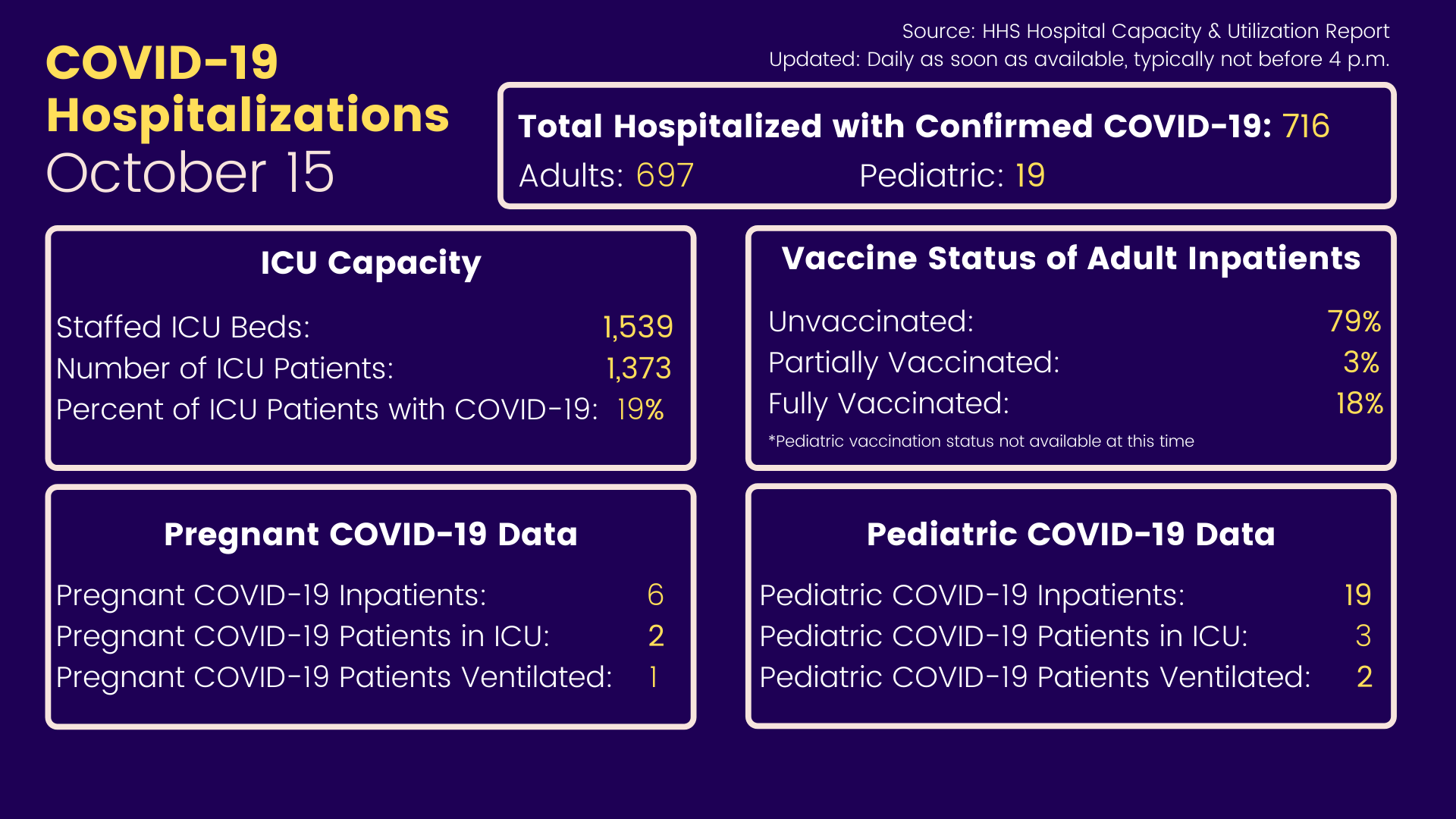Click the COVID-19 Hospitalizations title
Screen dimensions: 1456x819
[247, 89]
